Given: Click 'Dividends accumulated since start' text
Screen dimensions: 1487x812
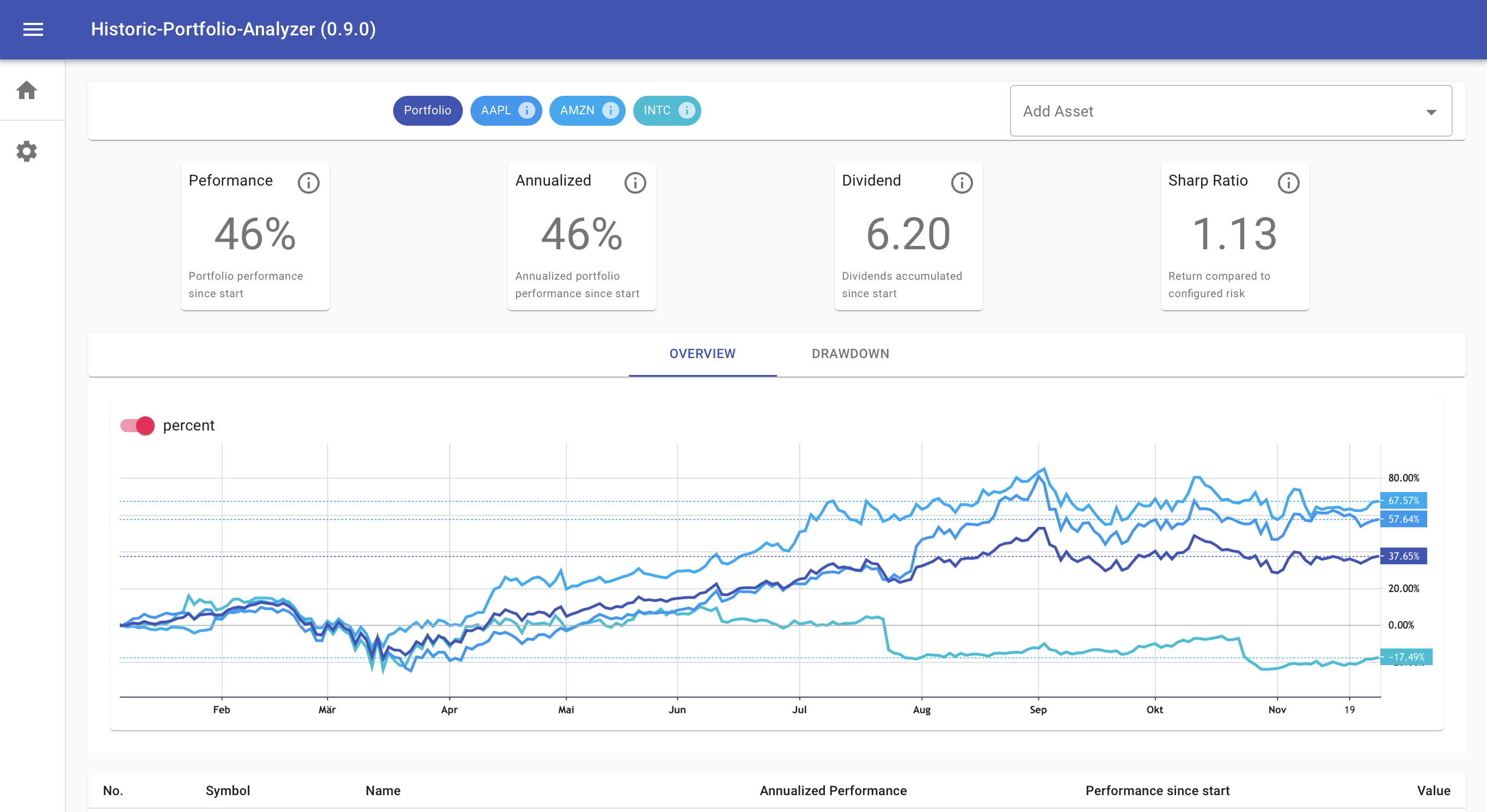Looking at the screenshot, I should pos(902,285).
